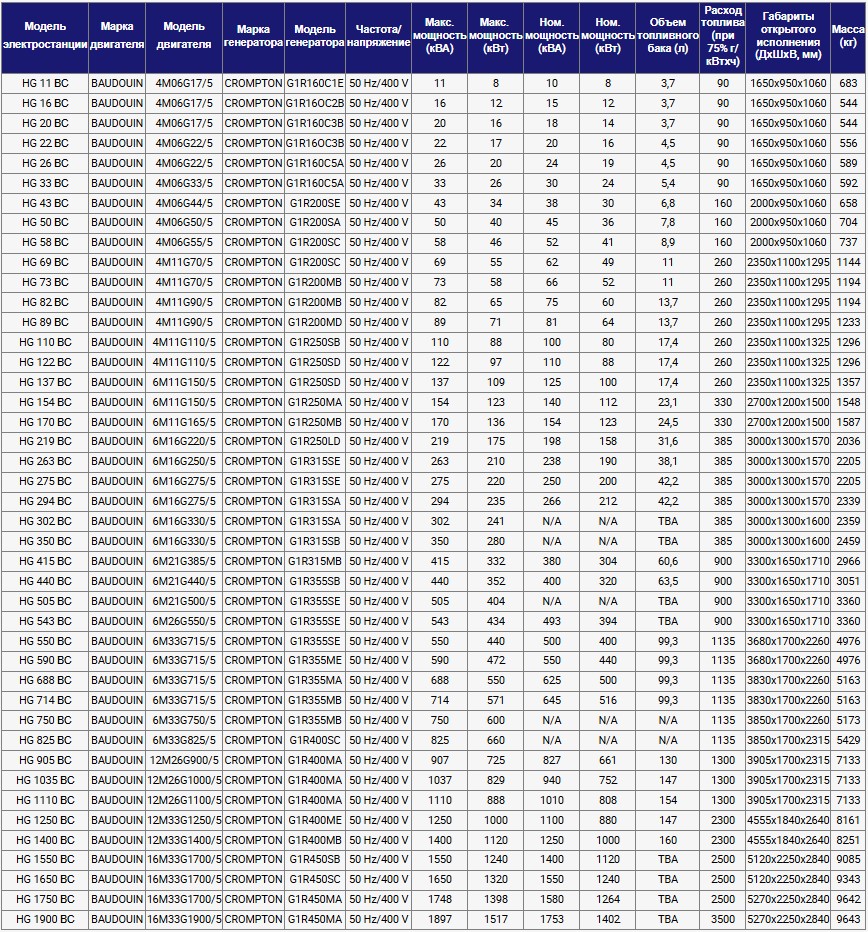Click engine model '4M06G50/5'

point(184,222)
